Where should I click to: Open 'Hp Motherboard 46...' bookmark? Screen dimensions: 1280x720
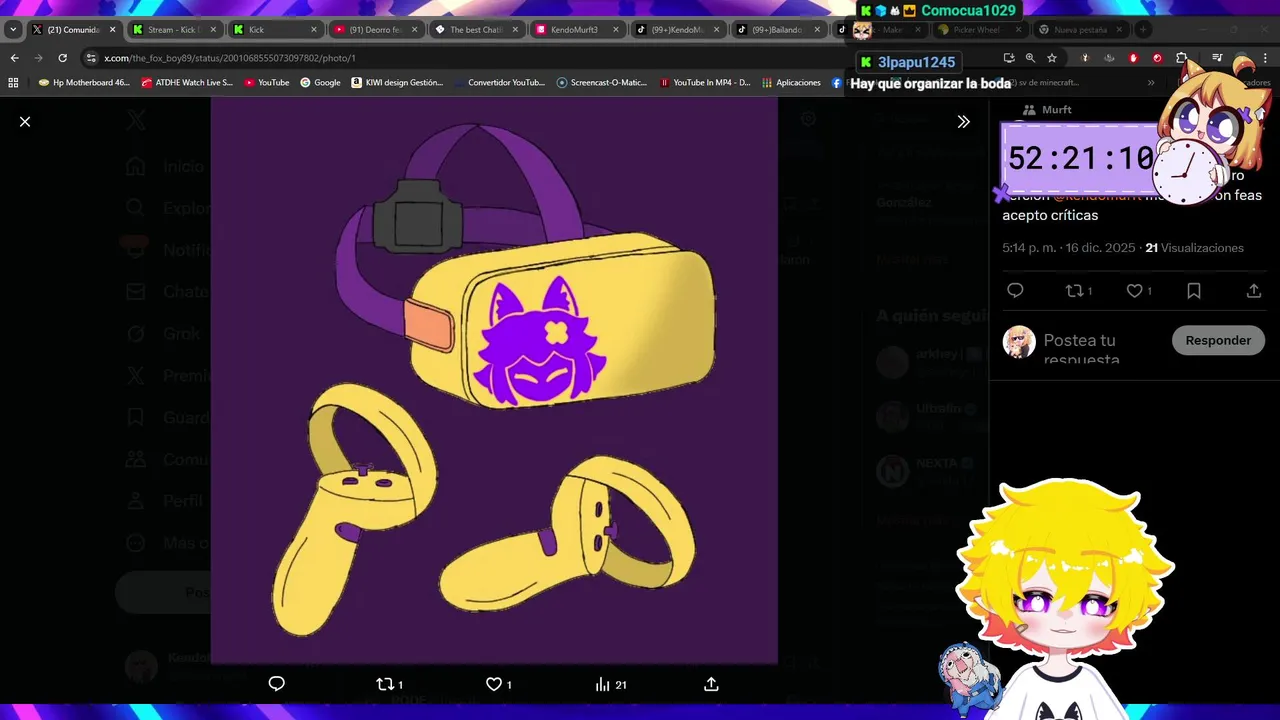[x=84, y=82]
